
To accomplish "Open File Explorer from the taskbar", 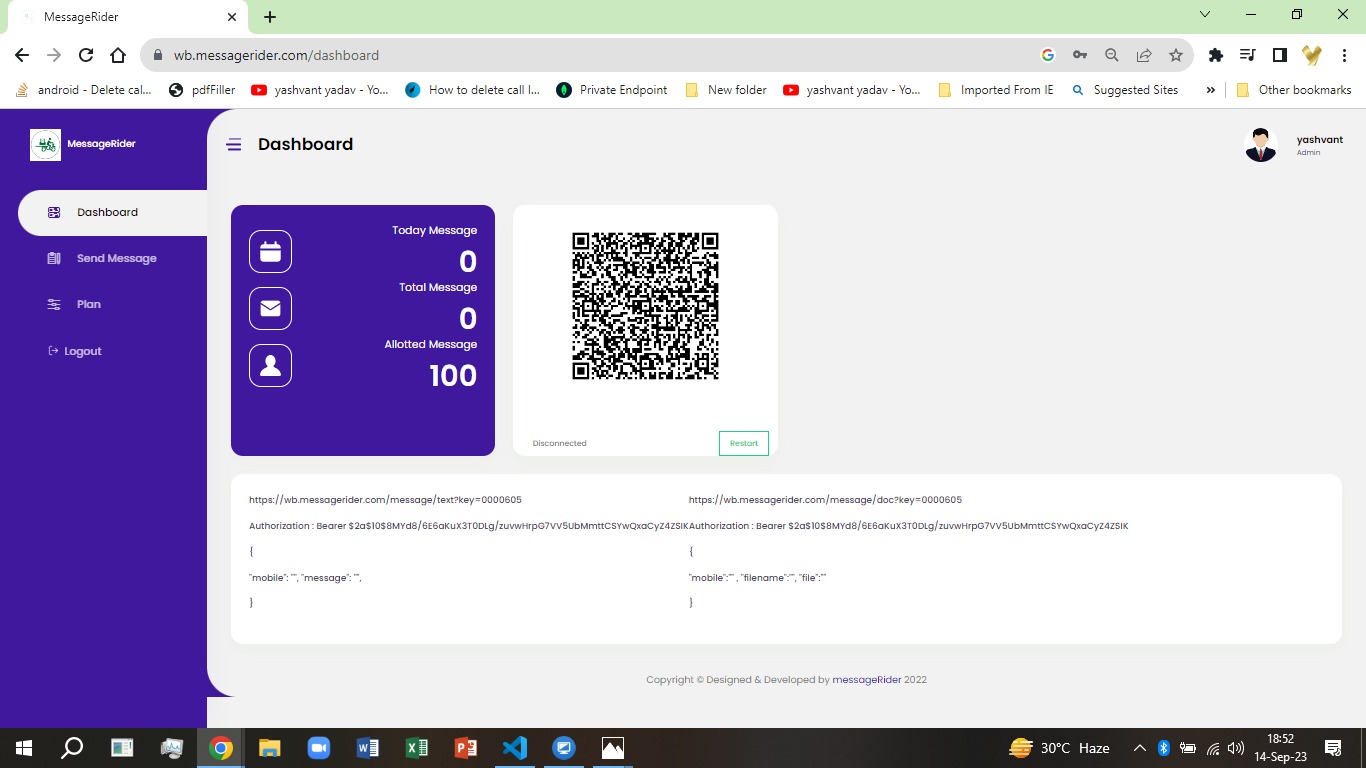I will [x=270, y=748].
